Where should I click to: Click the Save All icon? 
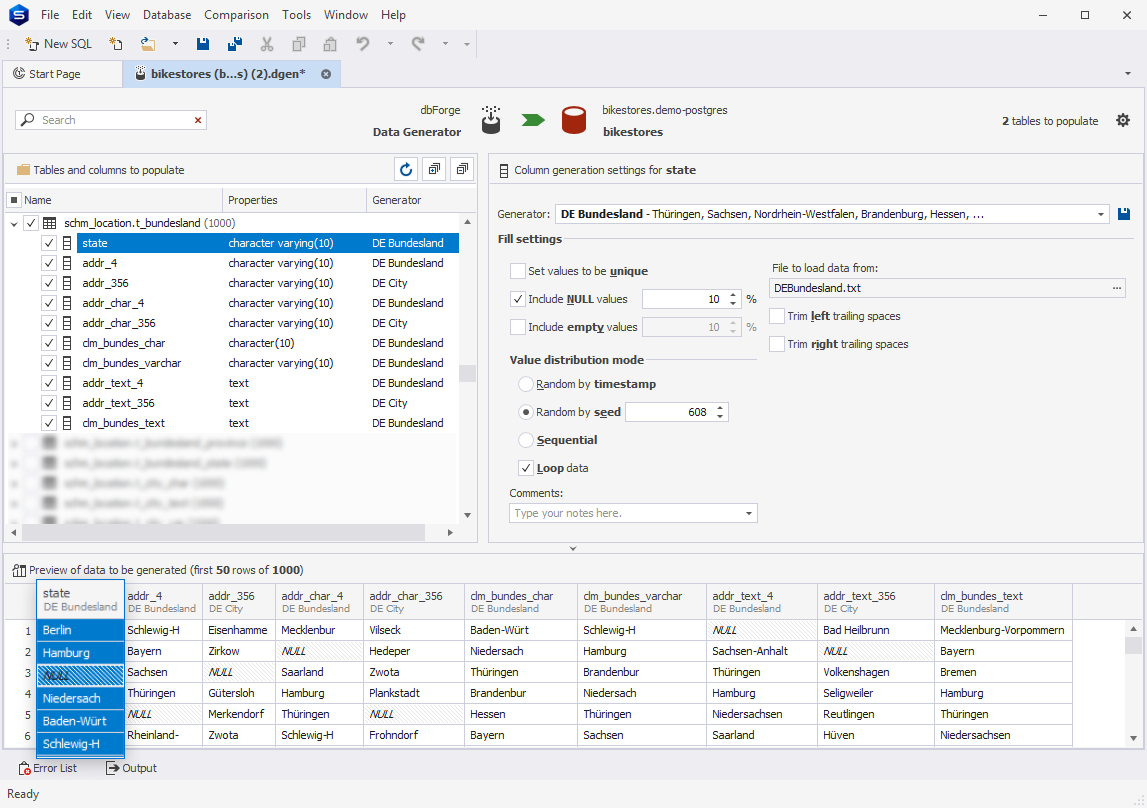pyautogui.click(x=235, y=44)
